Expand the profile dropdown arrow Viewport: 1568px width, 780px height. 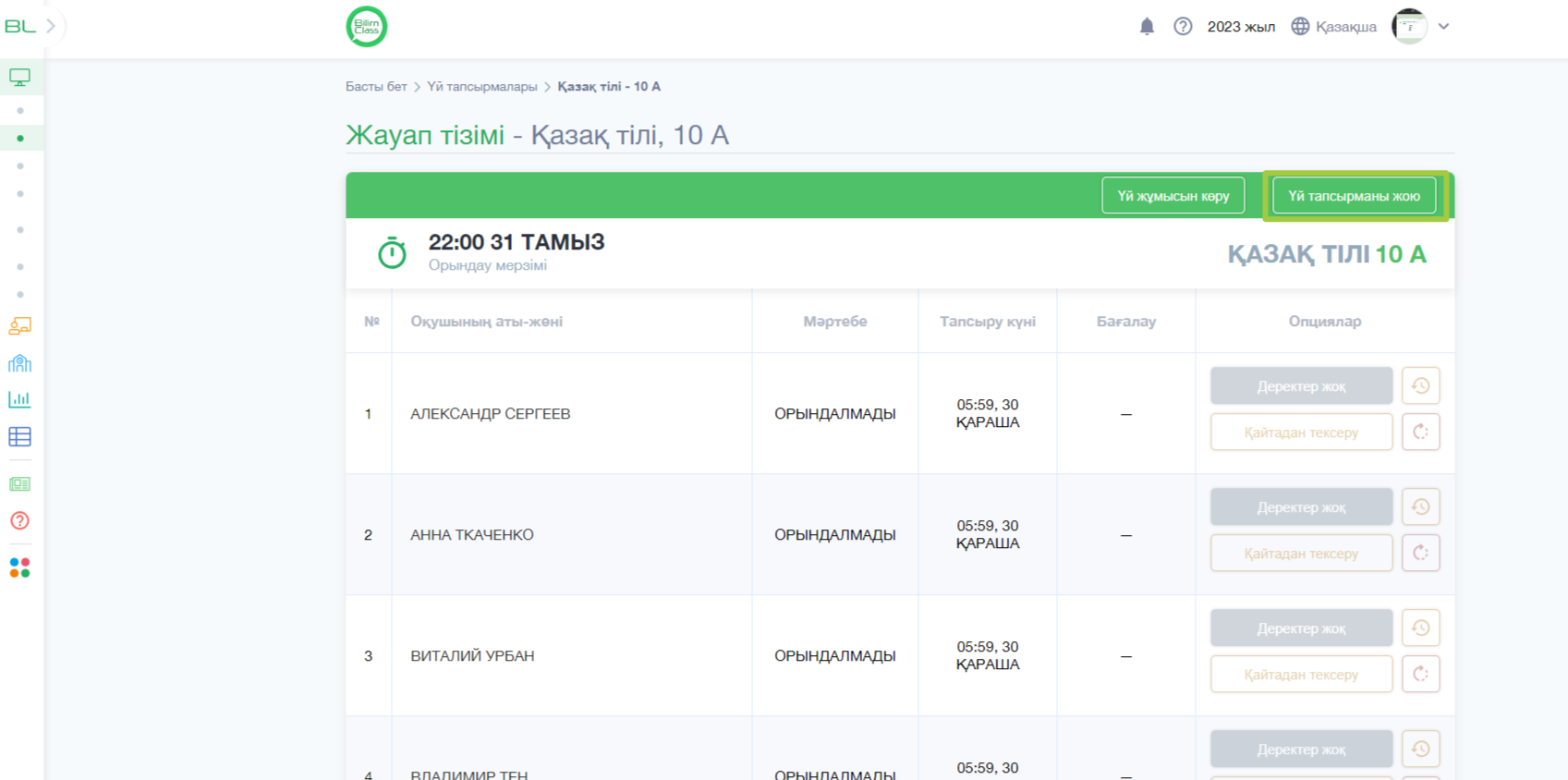[x=1444, y=27]
